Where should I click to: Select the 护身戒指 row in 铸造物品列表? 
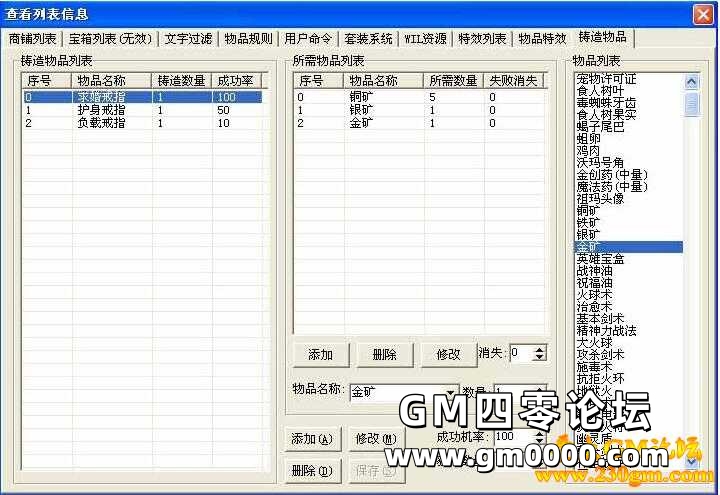click(x=101, y=110)
